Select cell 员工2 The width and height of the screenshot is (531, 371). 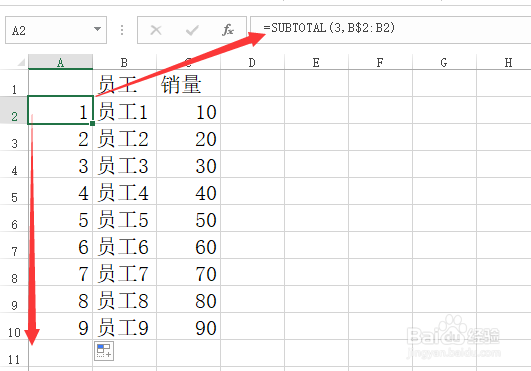(x=124, y=137)
